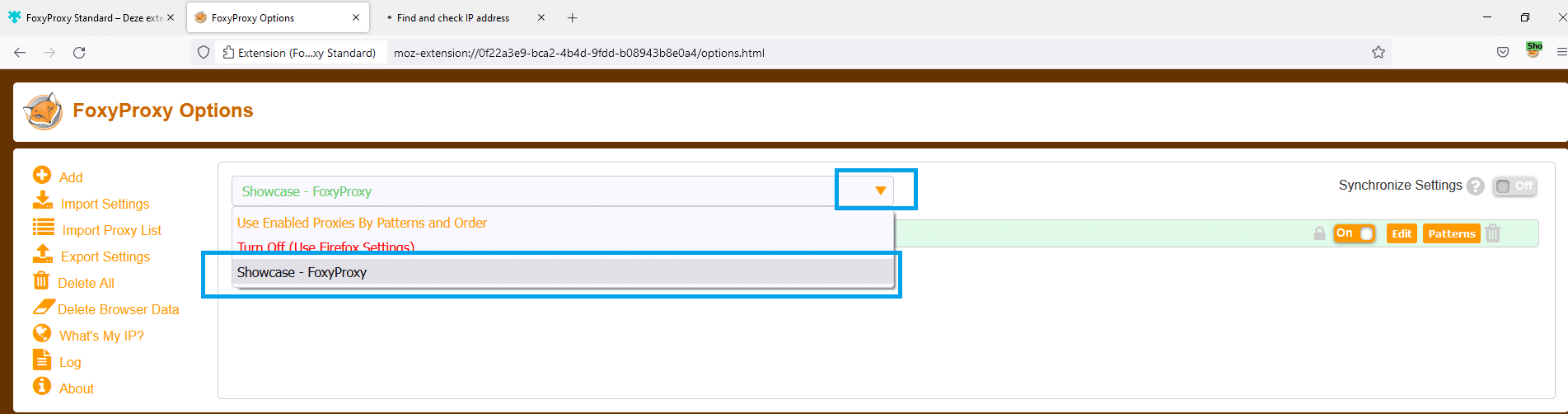Select Use Enabled Proxies By Patterns and Order
1568x414 pixels.
coord(362,223)
